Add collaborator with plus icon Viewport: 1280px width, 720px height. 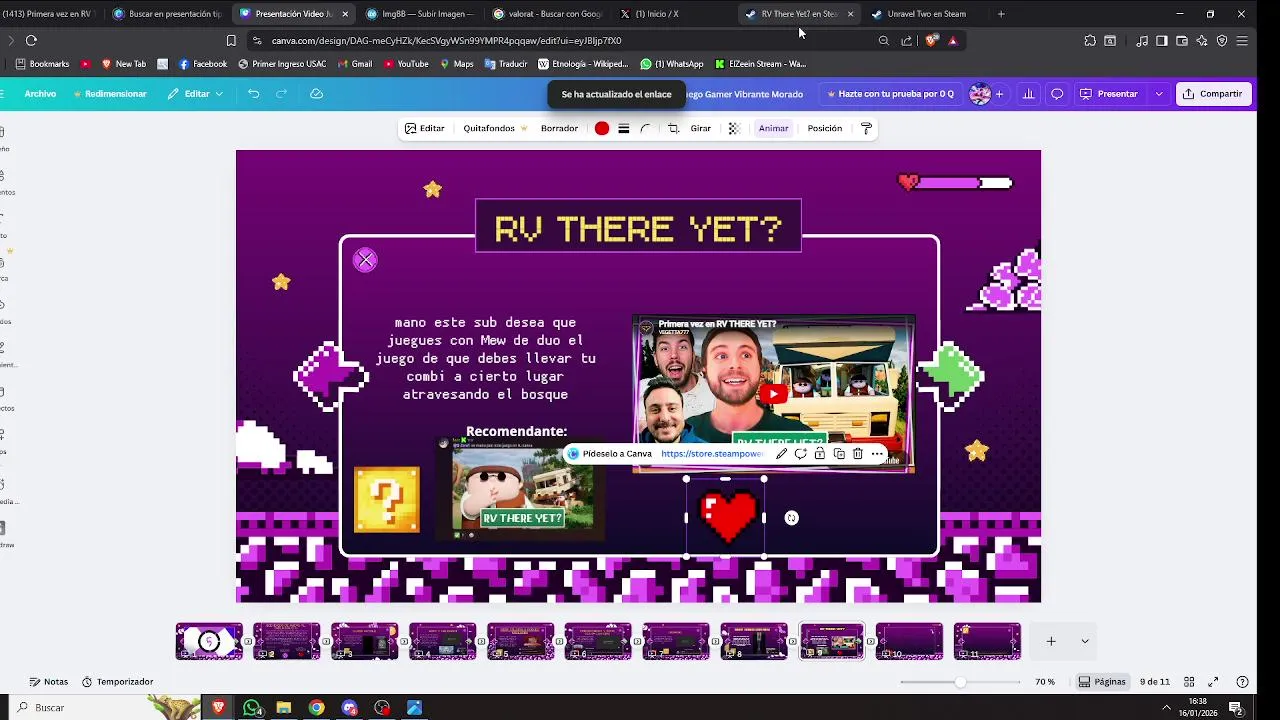click(999, 94)
